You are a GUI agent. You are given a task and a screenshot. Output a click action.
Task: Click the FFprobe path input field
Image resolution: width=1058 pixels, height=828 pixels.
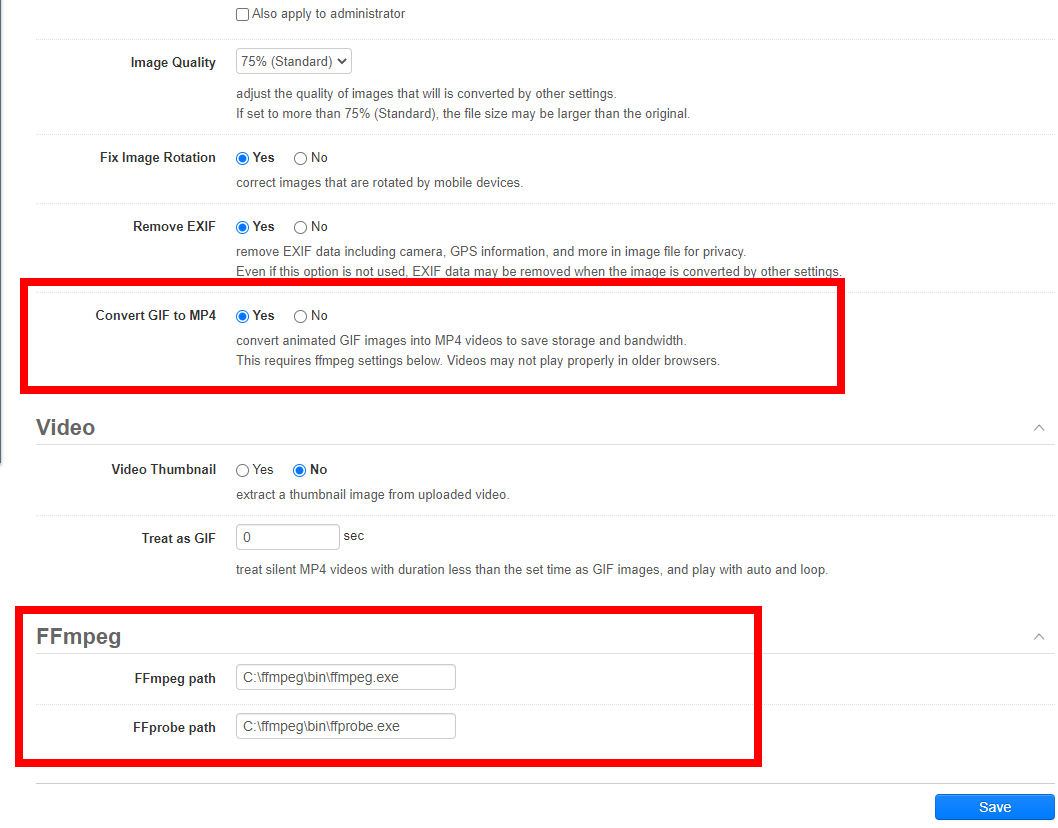(345, 726)
